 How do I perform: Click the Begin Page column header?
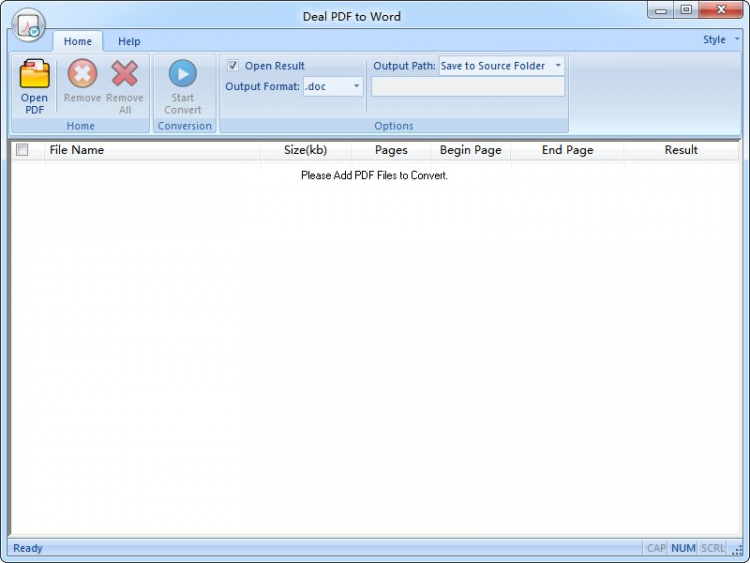point(471,150)
